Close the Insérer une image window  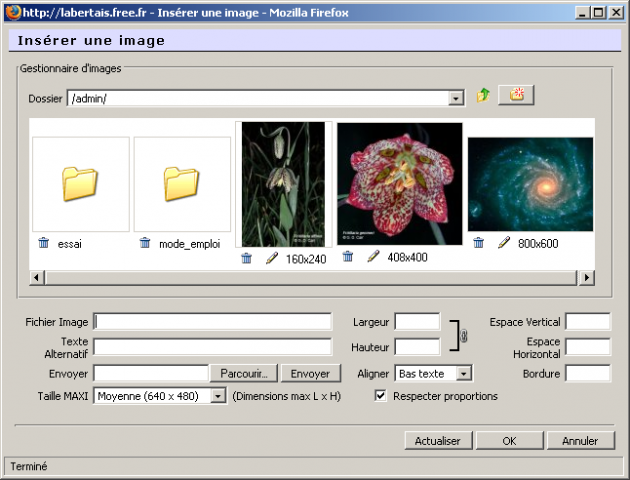click(x=616, y=13)
